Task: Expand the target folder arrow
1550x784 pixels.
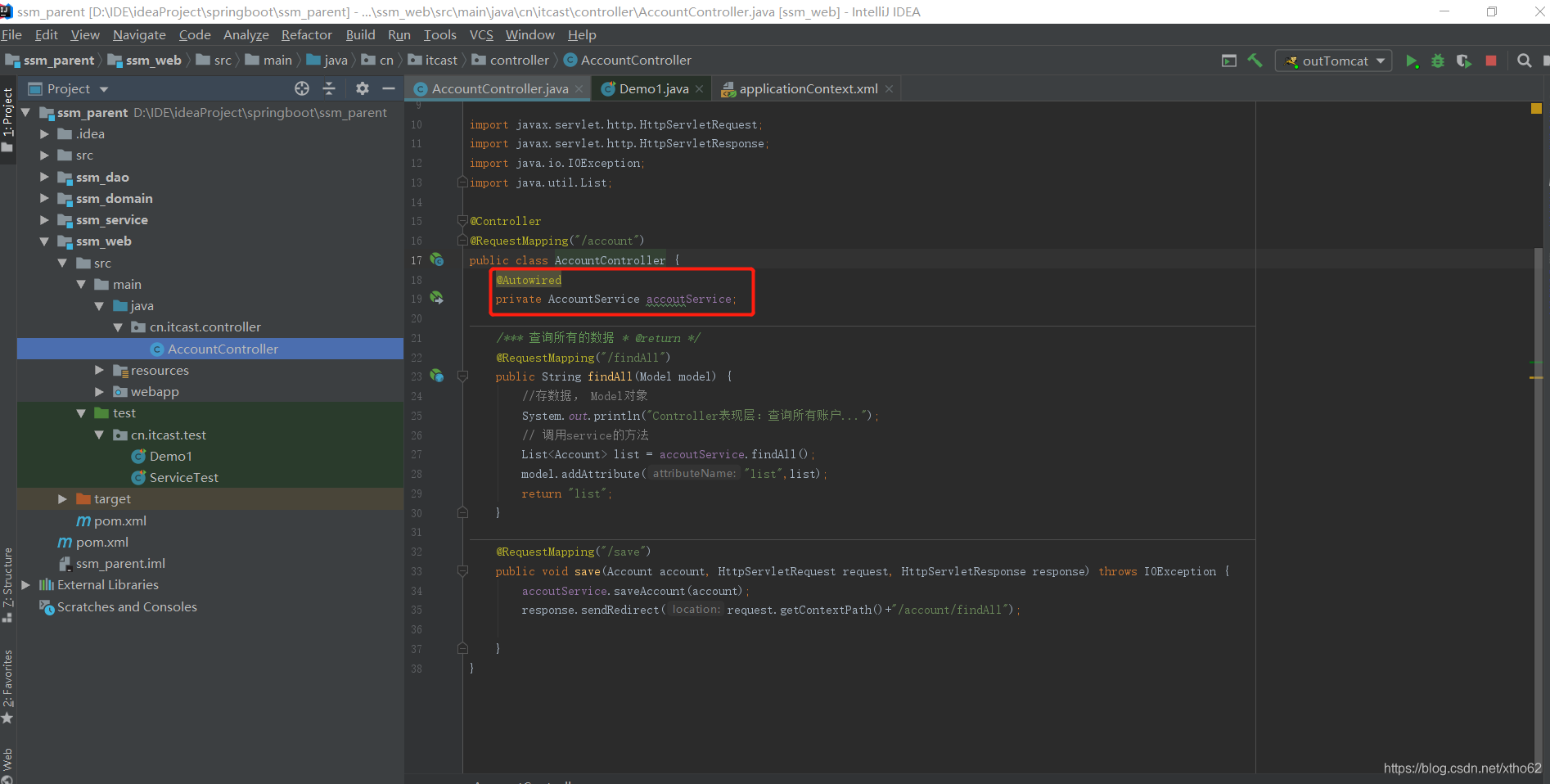Action: click(62, 498)
